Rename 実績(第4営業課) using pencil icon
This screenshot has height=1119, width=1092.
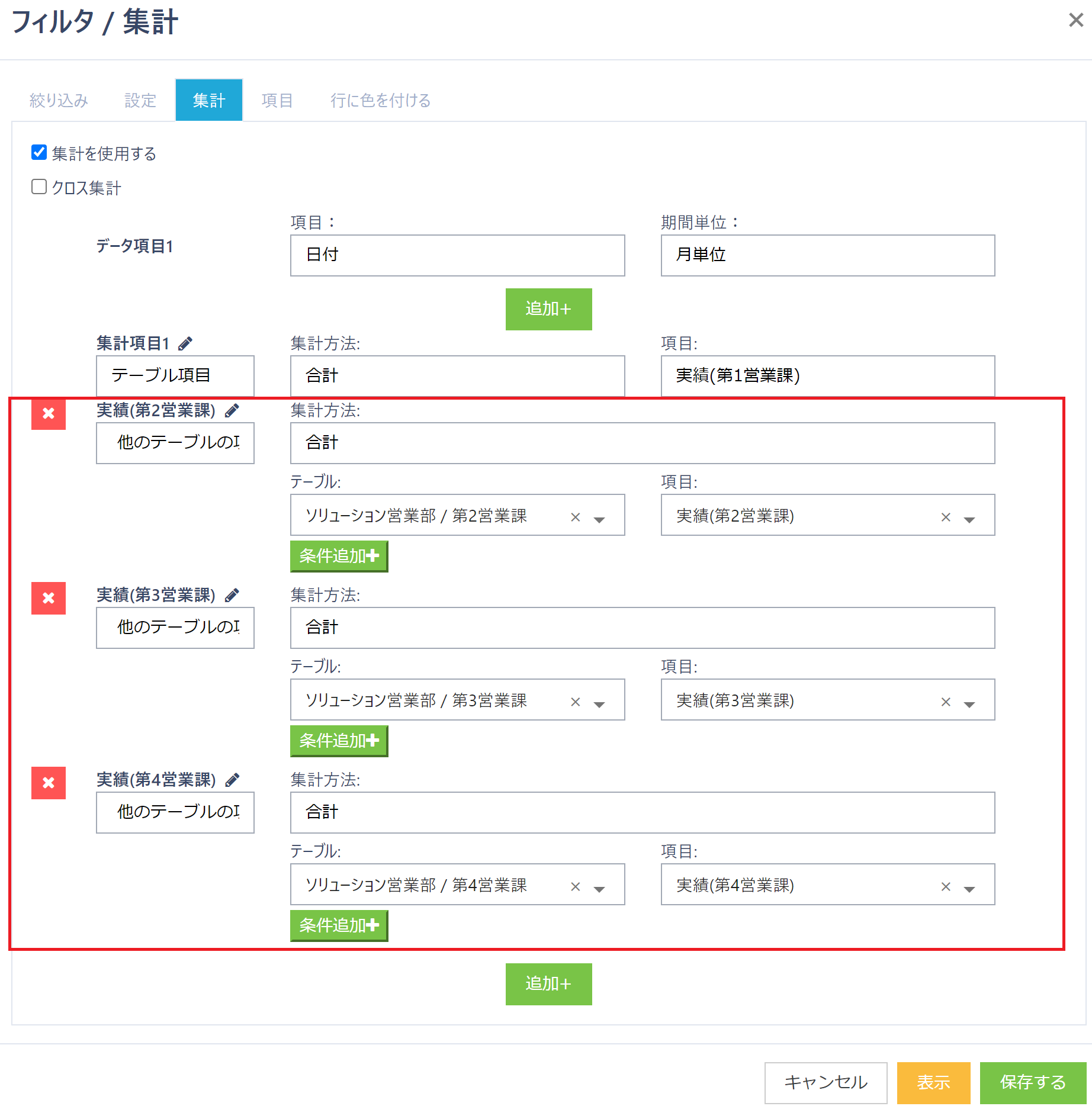pyautogui.click(x=232, y=780)
